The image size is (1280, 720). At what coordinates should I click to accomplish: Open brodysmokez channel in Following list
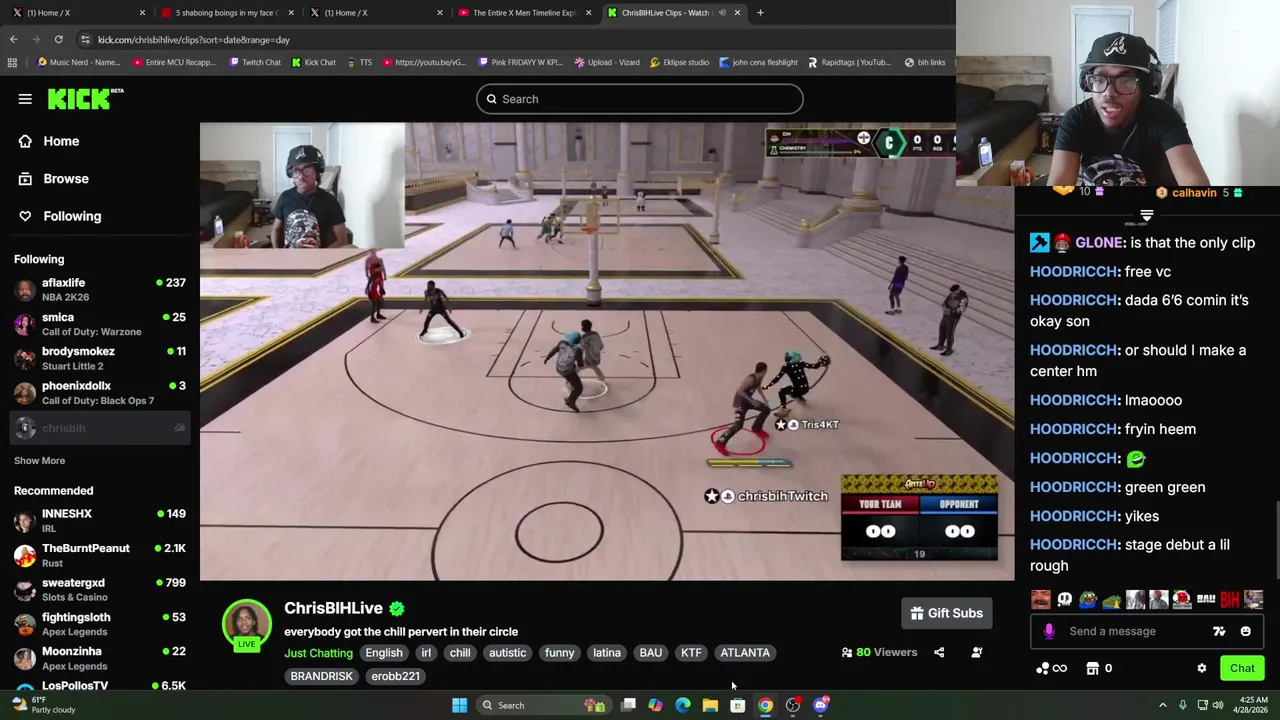(x=100, y=358)
